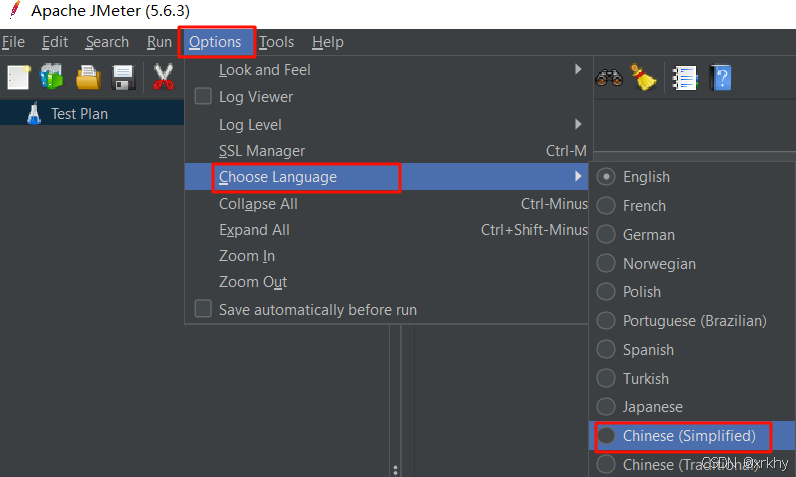Toggle the Log Viewer checkbox
The width and height of the screenshot is (796, 477).
pyautogui.click(x=203, y=96)
